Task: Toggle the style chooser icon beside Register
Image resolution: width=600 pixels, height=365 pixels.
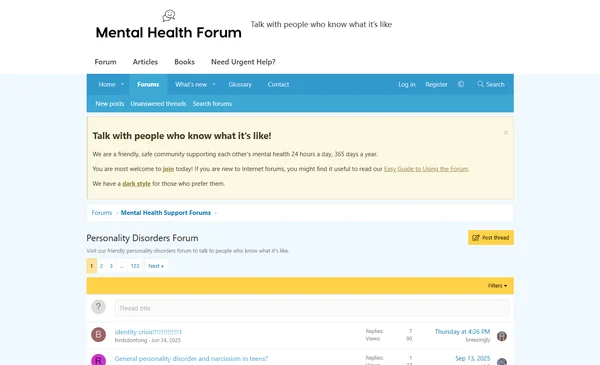Action: 461,84
